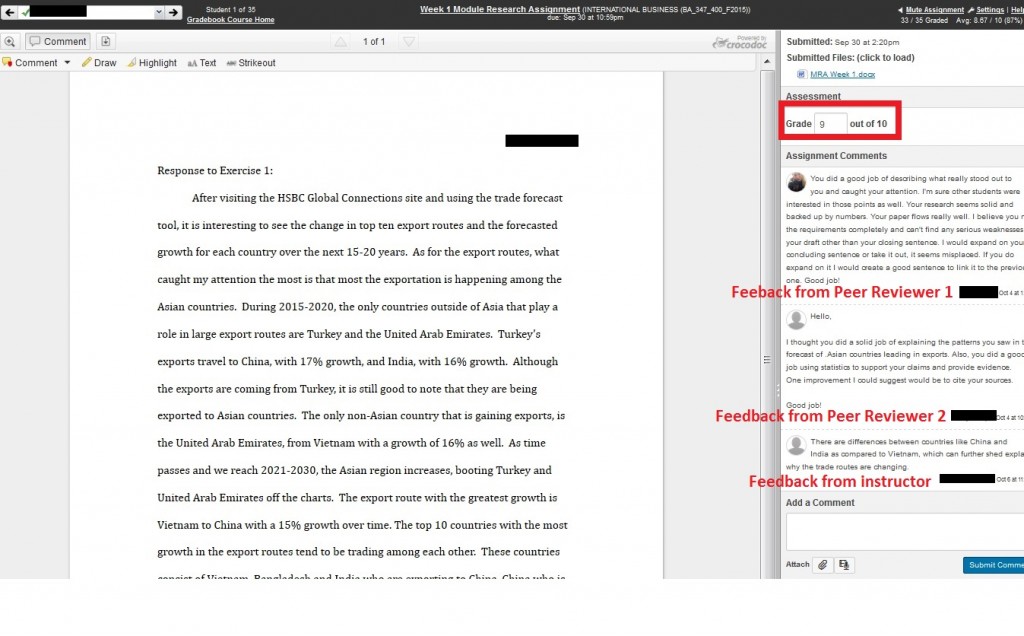
Task: Mute the assignment grades
Action: click(935, 9)
